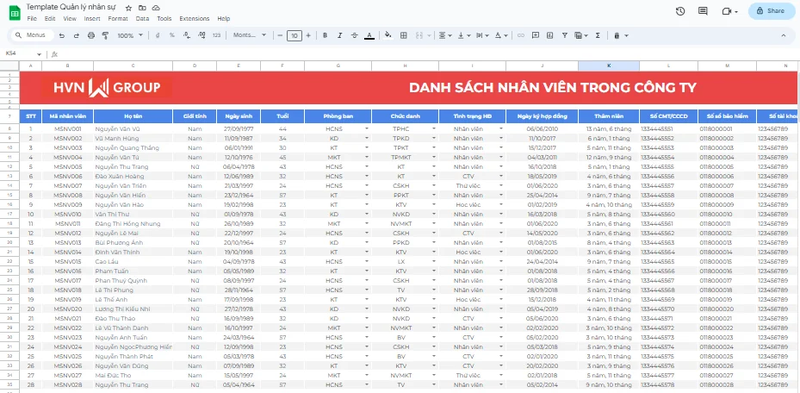Search the Menus box

pos(32,35)
